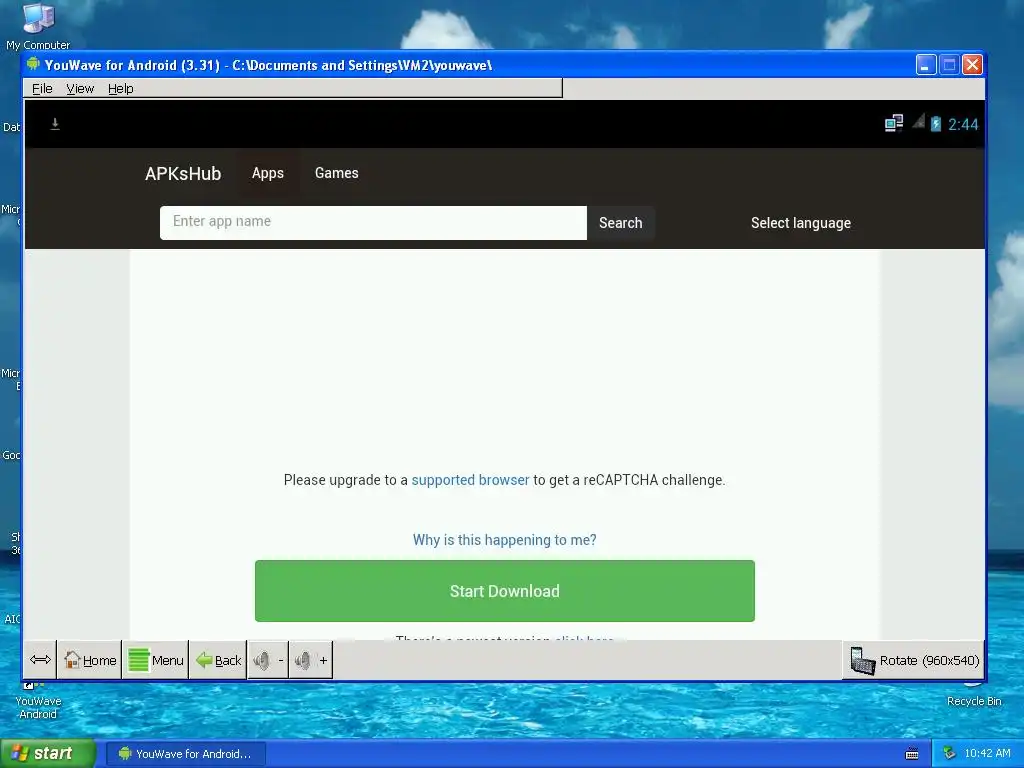
Task: Click the keyboard icon in system tray
Action: pyautogui.click(x=912, y=754)
